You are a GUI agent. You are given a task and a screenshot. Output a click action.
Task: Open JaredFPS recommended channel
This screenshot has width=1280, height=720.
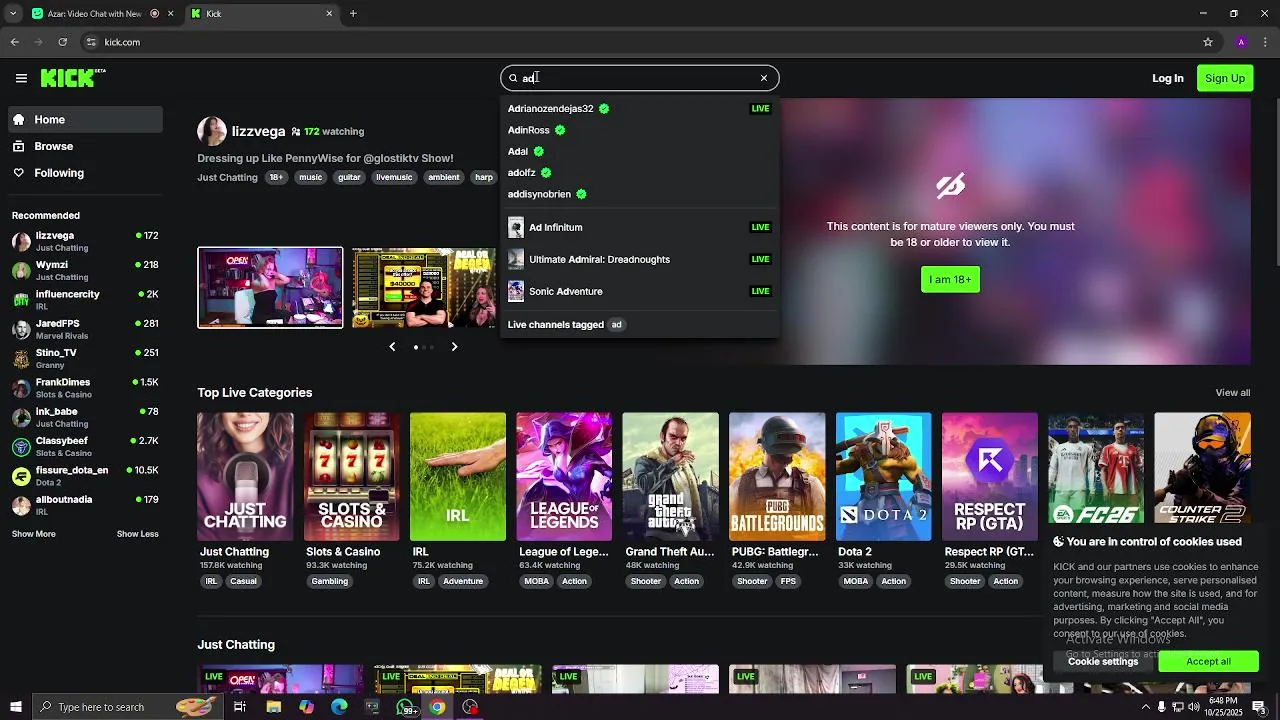(x=86, y=329)
